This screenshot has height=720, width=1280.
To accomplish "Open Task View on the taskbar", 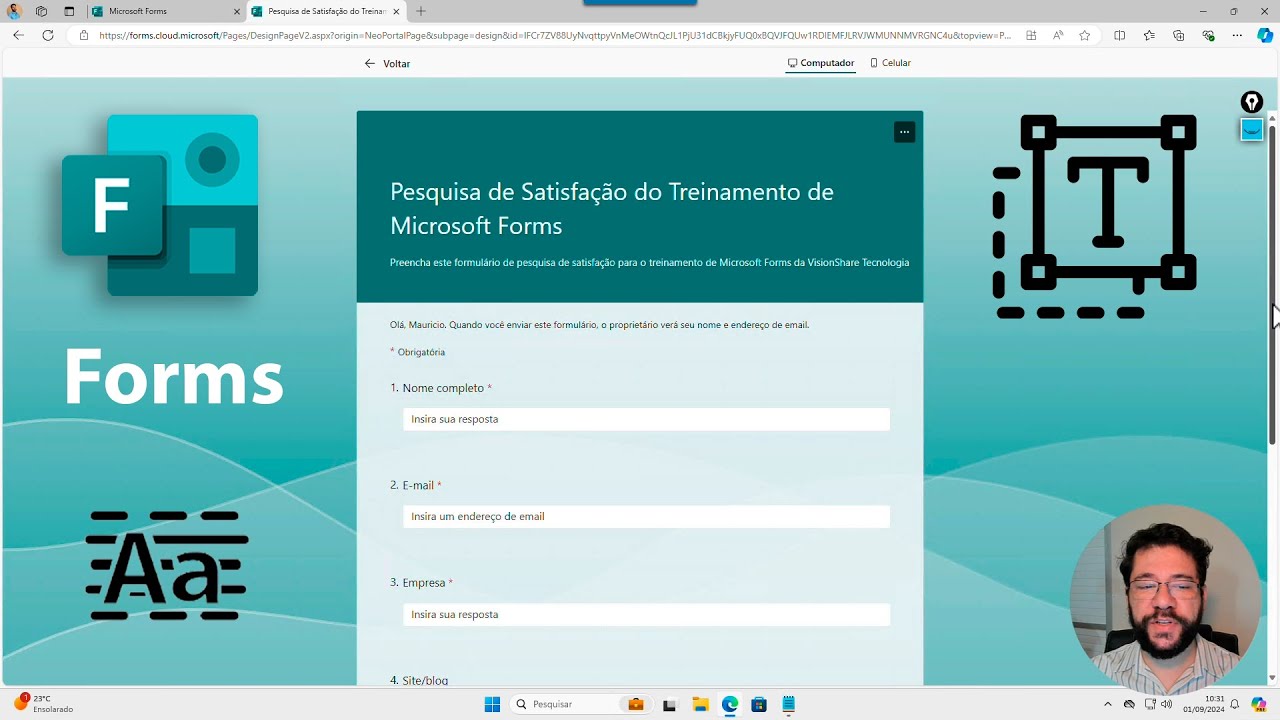I will (x=670, y=704).
